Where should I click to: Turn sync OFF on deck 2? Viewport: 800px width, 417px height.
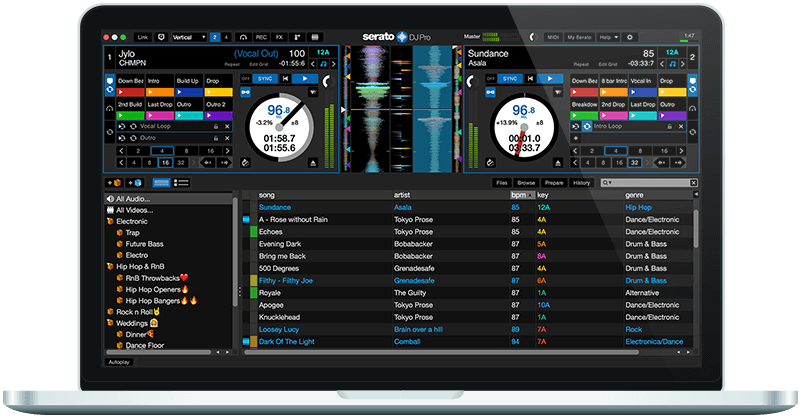[x=491, y=79]
